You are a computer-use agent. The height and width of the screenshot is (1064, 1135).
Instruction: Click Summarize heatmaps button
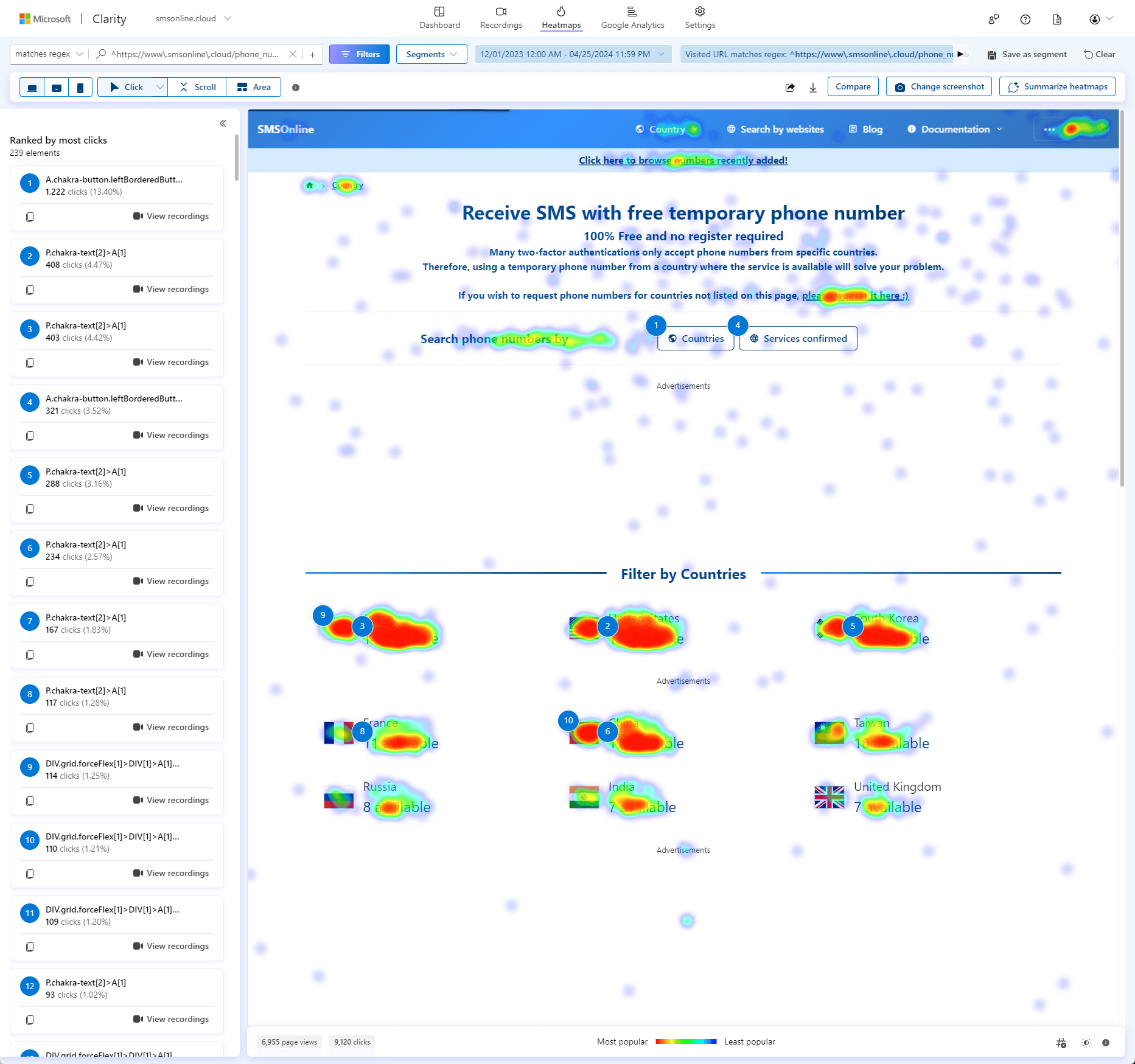[1058, 86]
